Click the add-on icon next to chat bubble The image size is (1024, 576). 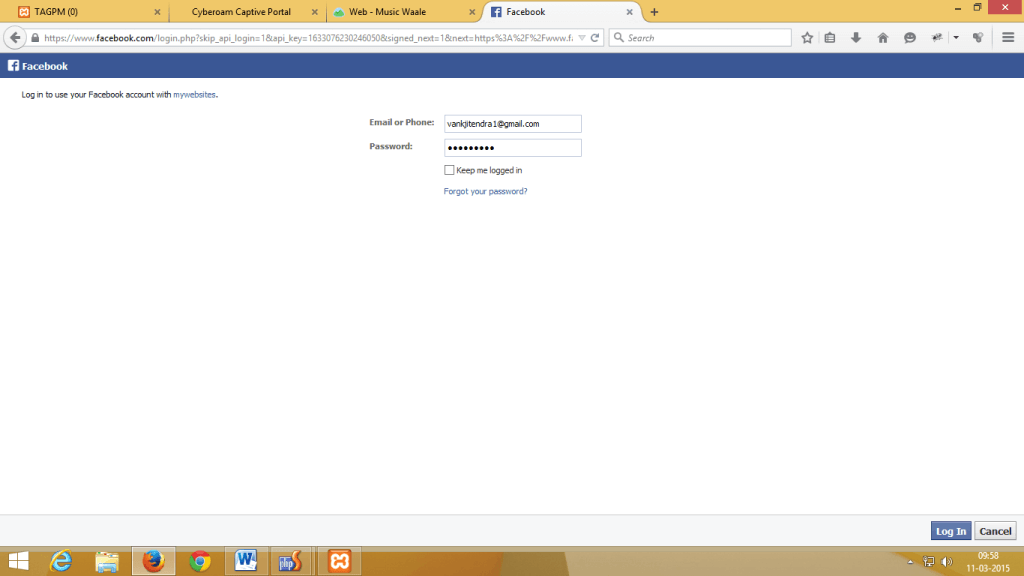(937, 38)
